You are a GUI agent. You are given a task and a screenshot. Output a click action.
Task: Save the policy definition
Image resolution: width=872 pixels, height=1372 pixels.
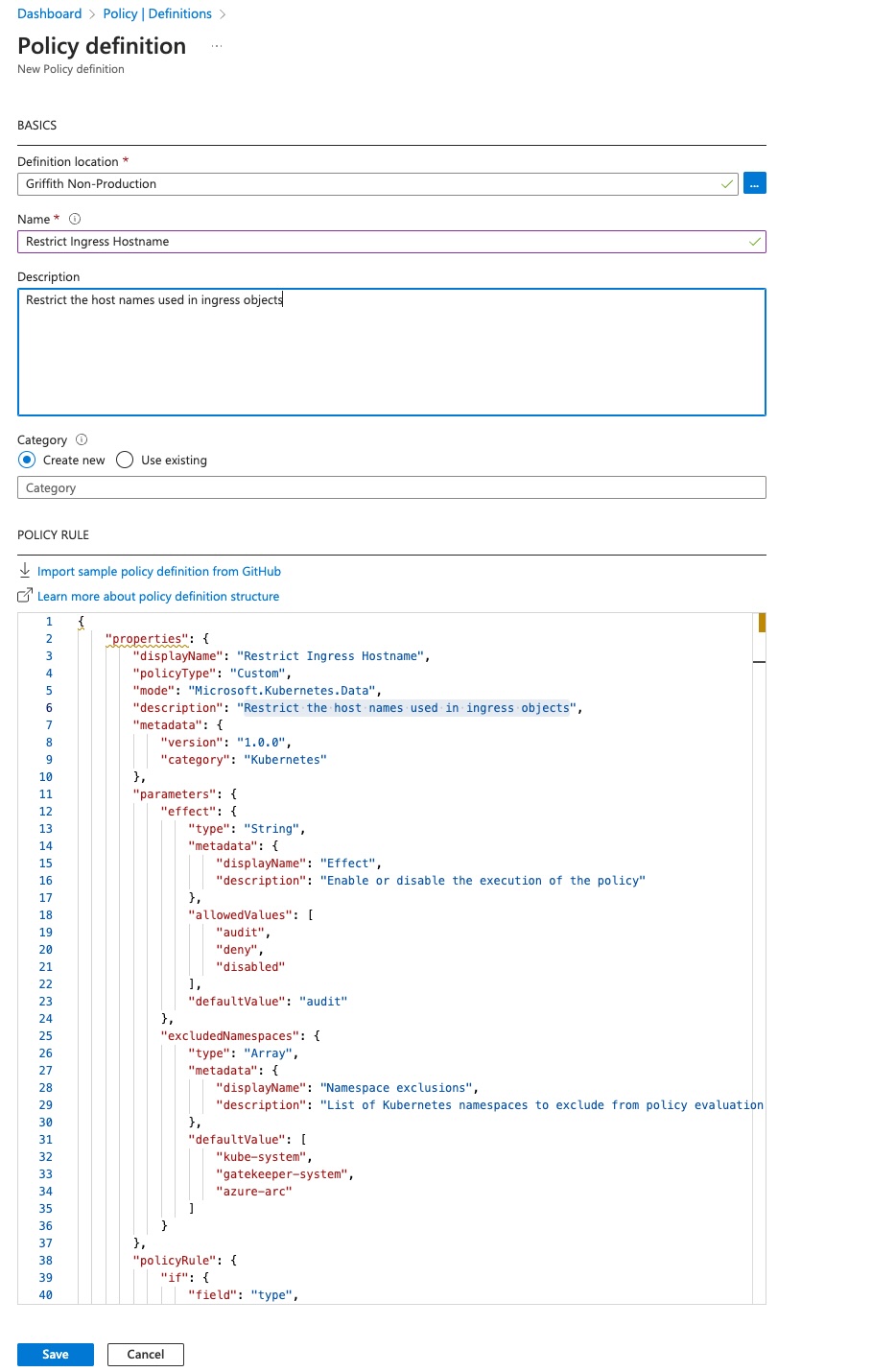coord(56,1354)
